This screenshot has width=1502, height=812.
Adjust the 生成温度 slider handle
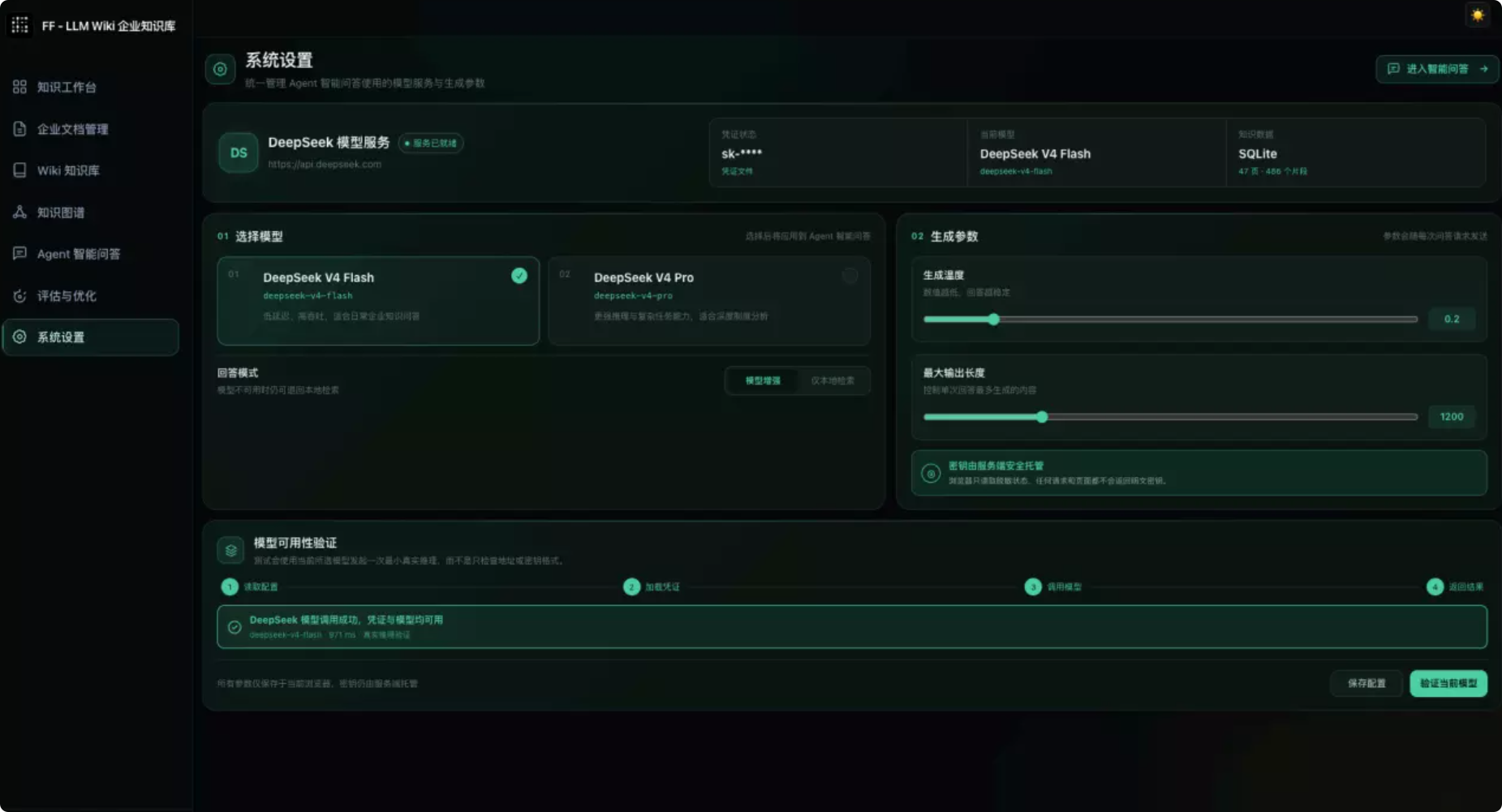tap(993, 319)
